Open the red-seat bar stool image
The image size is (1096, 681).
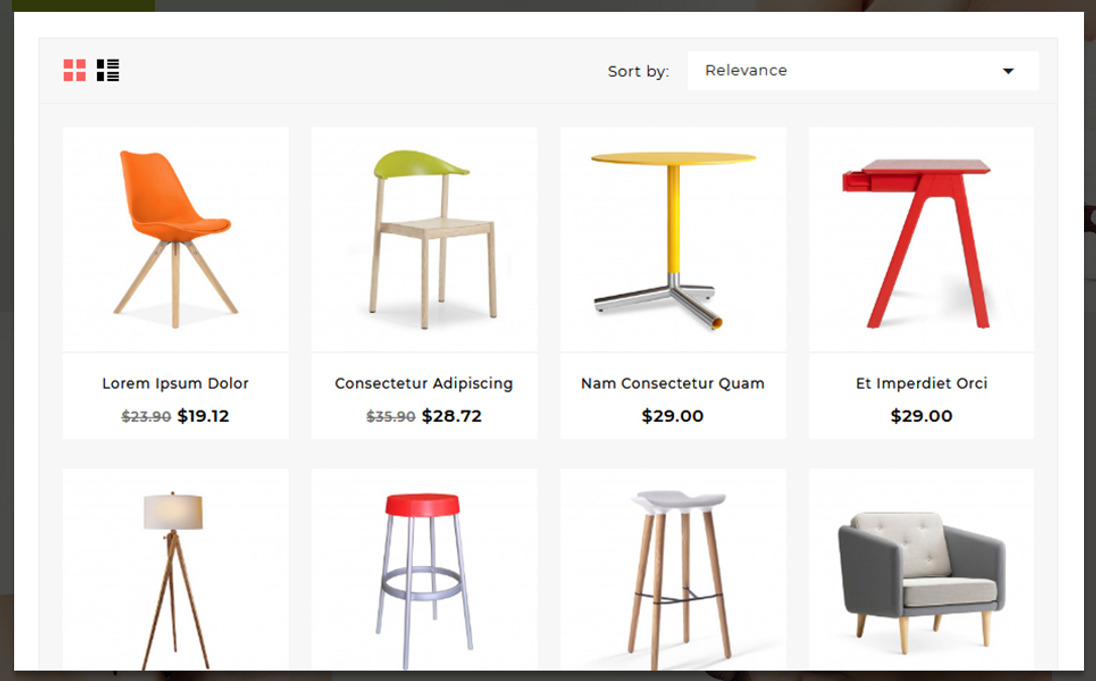pyautogui.click(x=424, y=570)
